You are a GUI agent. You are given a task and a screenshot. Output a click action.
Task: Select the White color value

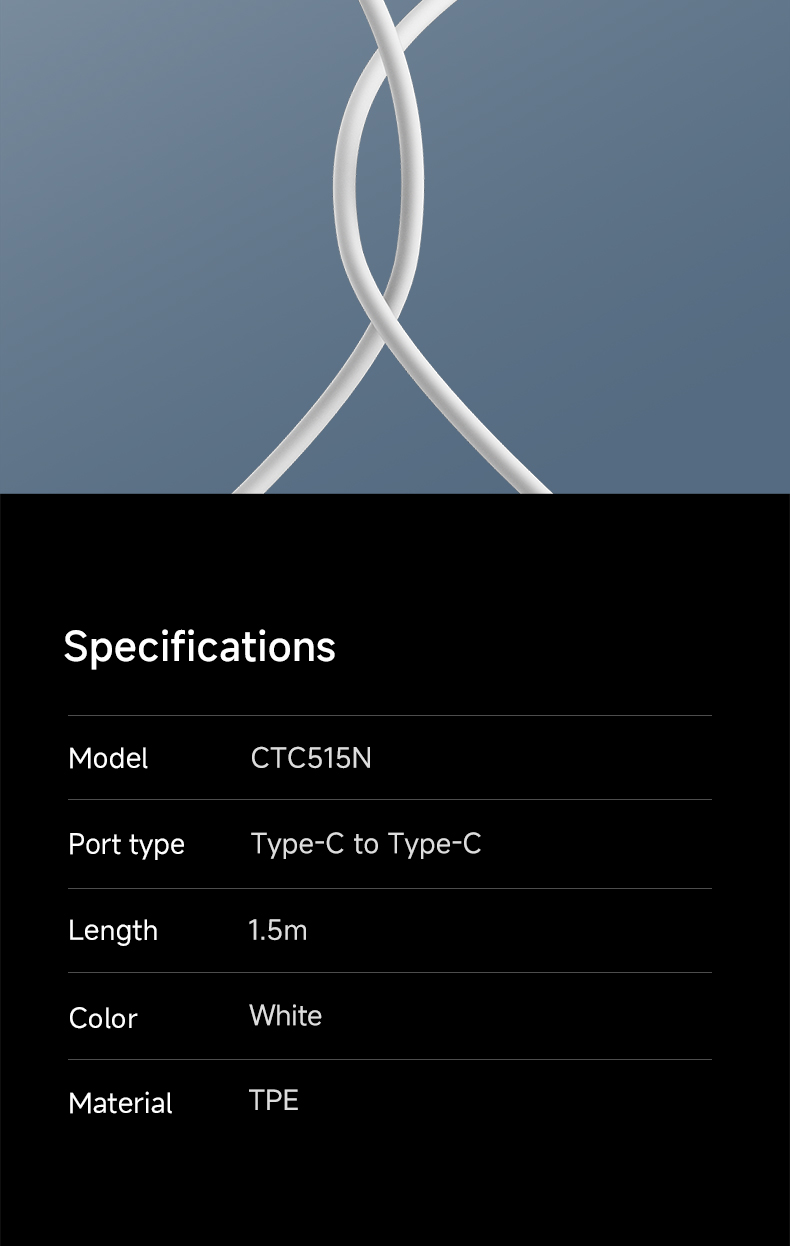[286, 1016]
